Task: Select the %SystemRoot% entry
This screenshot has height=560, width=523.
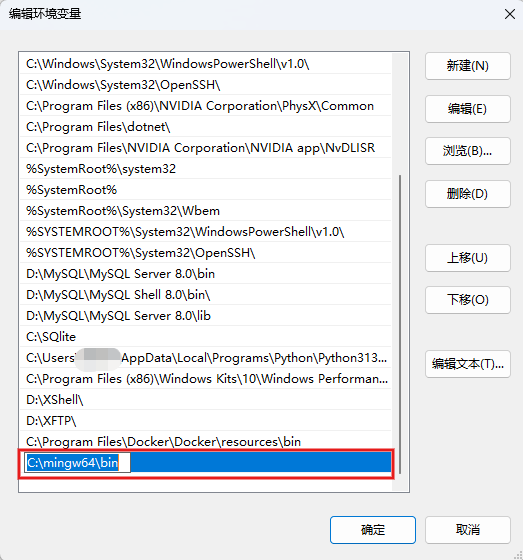Action: pyautogui.click(x=206, y=190)
